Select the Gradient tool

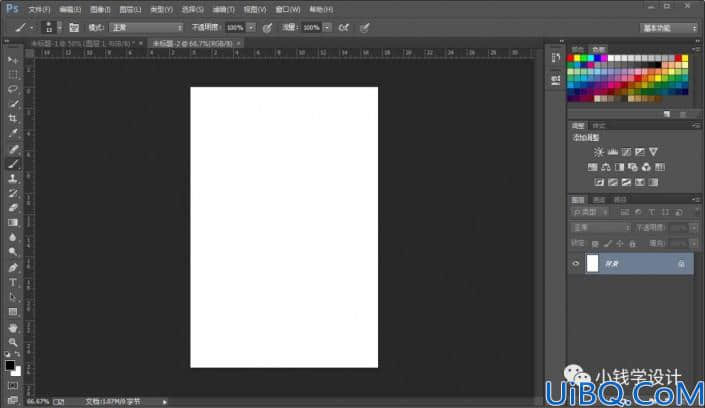click(x=13, y=223)
